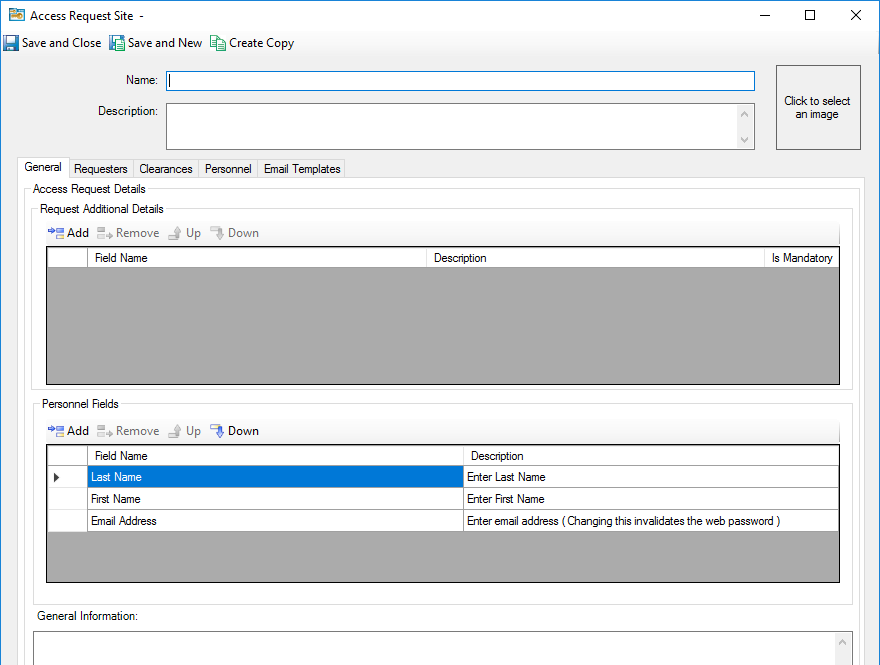This screenshot has height=665, width=880.
Task: Click the First Name row header
Action: tap(67, 499)
